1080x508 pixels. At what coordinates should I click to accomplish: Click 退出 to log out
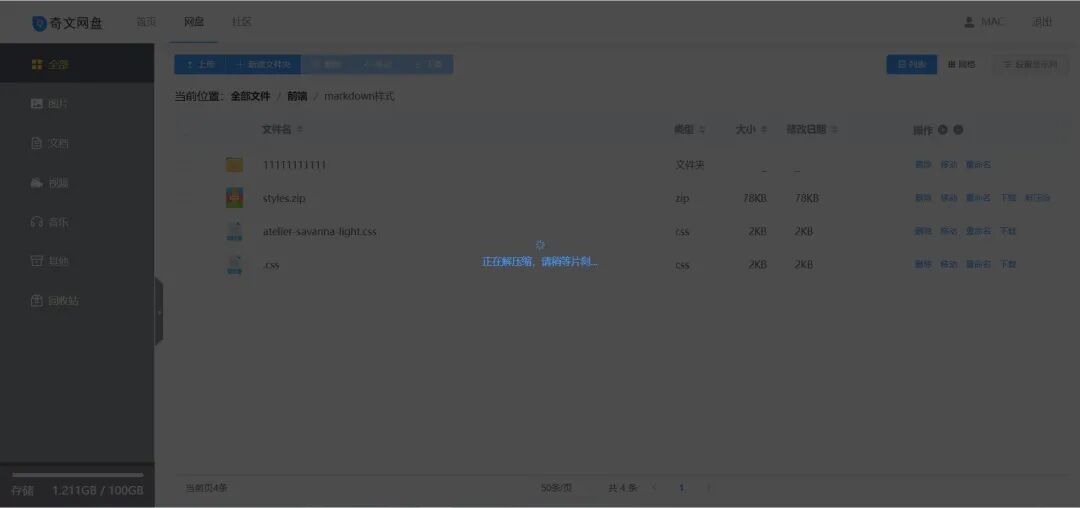[x=1041, y=22]
